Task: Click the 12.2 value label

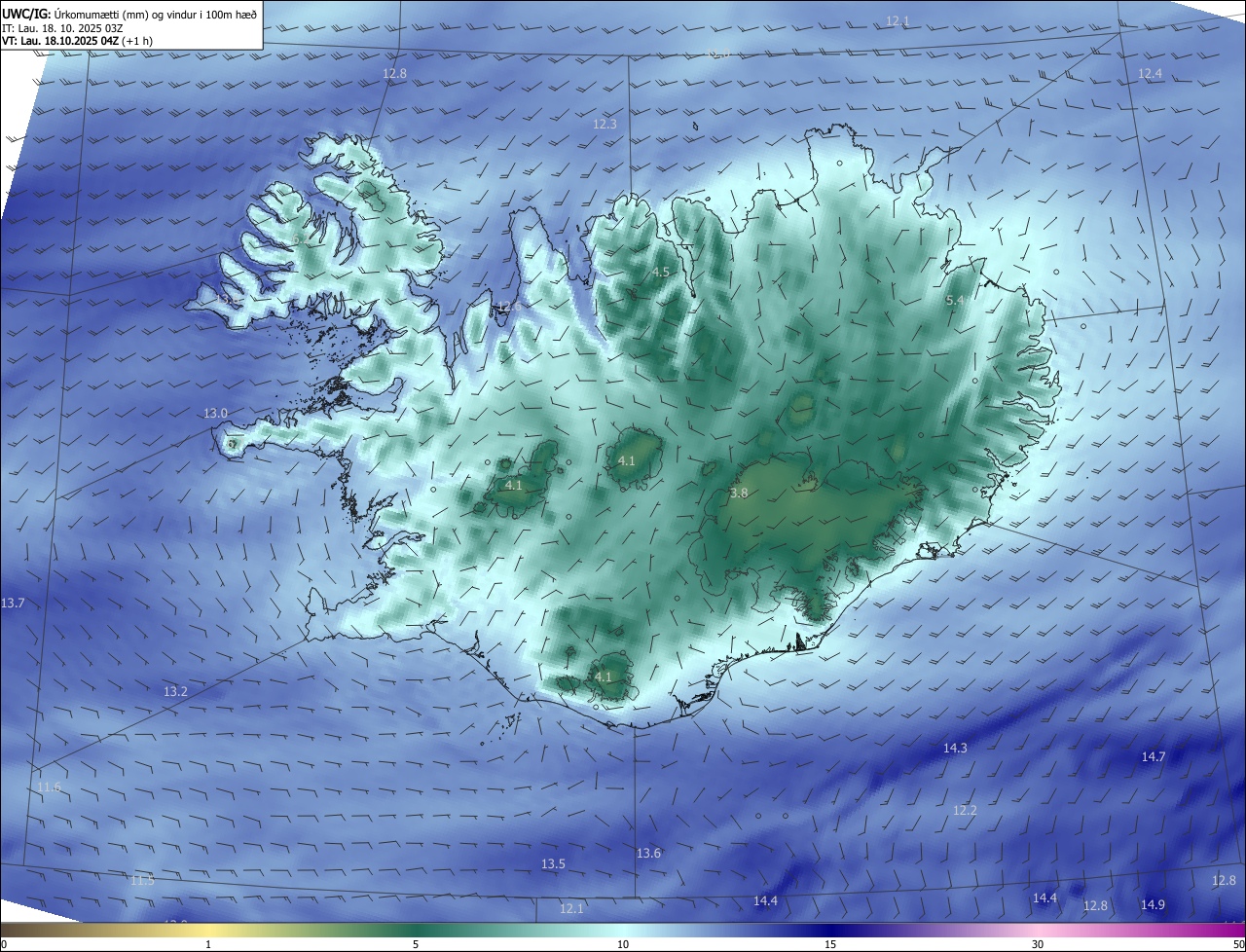Action: [965, 810]
